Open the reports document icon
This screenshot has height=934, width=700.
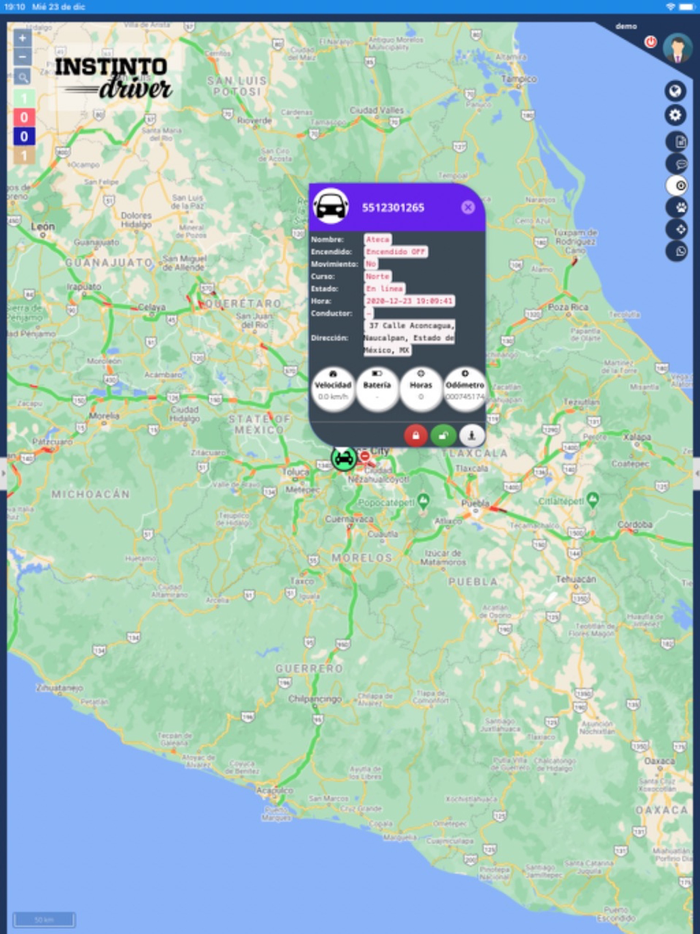point(677,142)
